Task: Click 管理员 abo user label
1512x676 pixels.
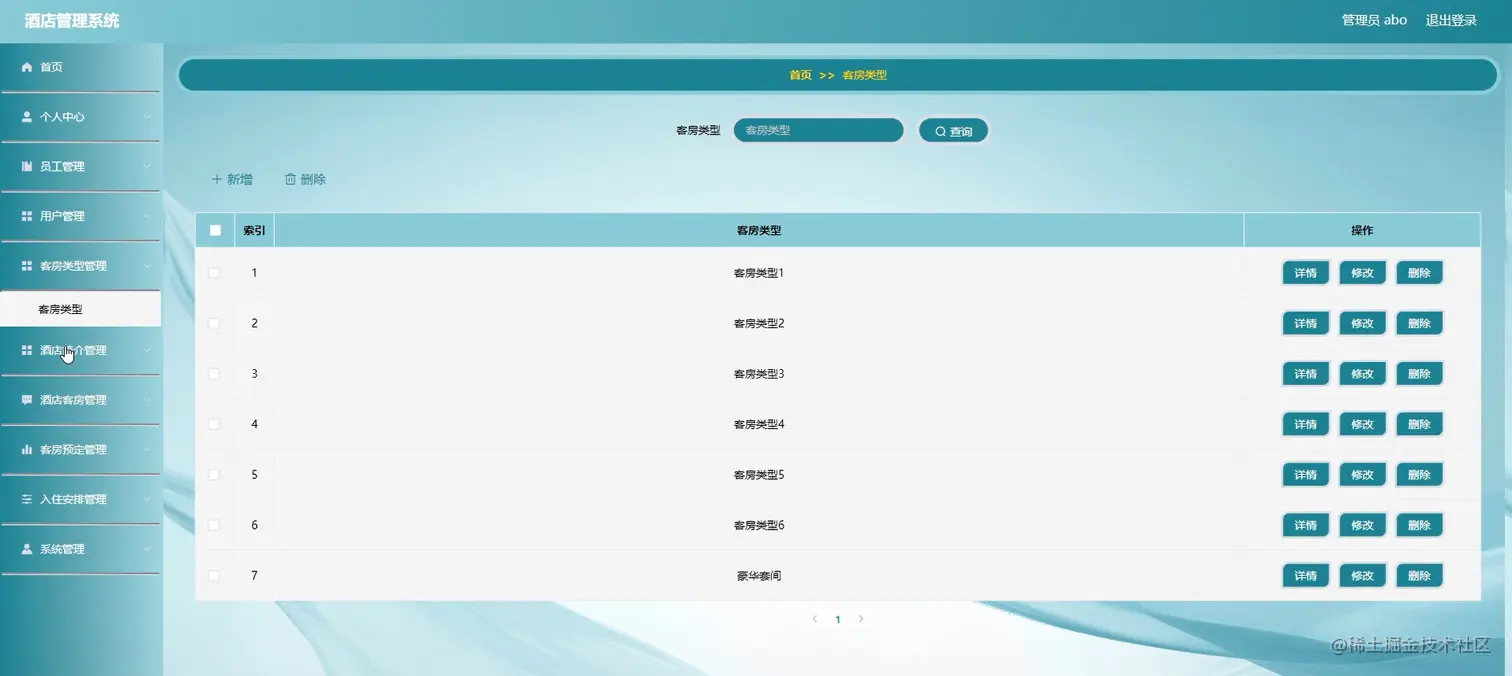Action: pyautogui.click(x=1374, y=20)
